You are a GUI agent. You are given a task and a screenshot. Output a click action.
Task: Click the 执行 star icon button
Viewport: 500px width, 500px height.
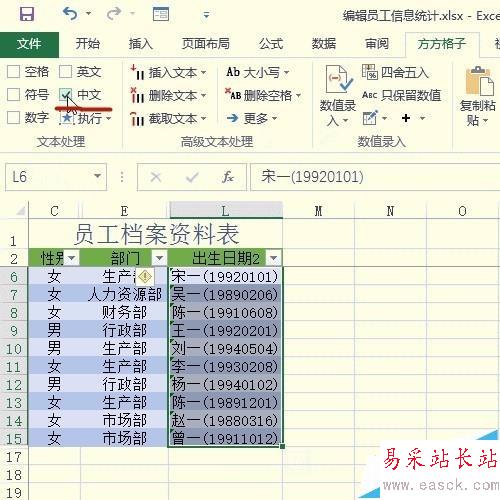point(67,118)
